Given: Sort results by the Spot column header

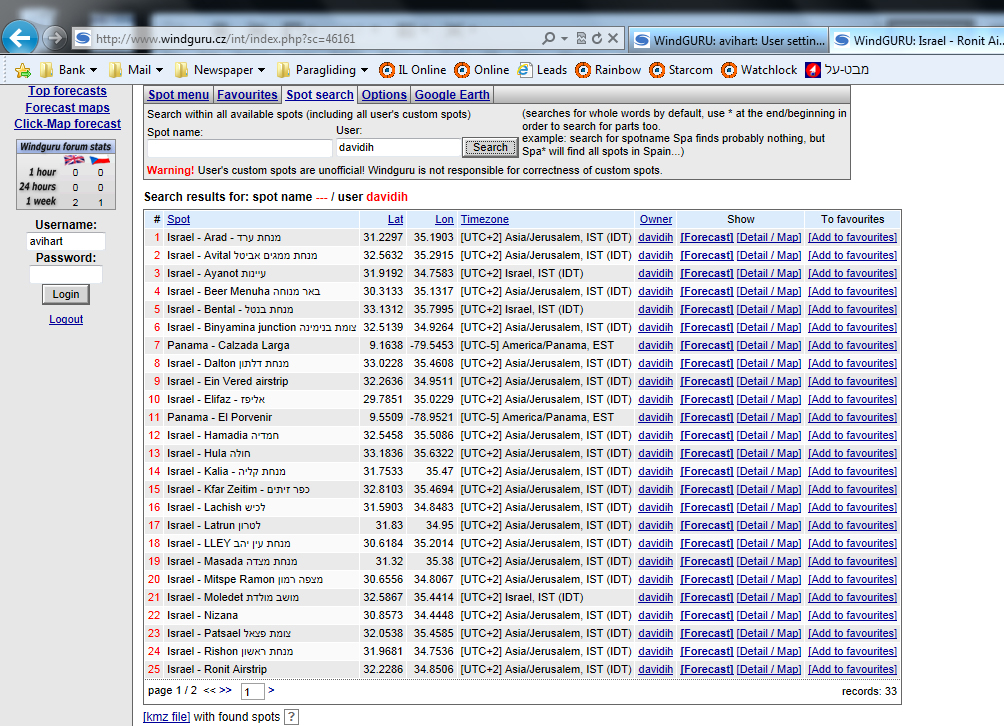Looking at the screenshot, I should (179, 219).
